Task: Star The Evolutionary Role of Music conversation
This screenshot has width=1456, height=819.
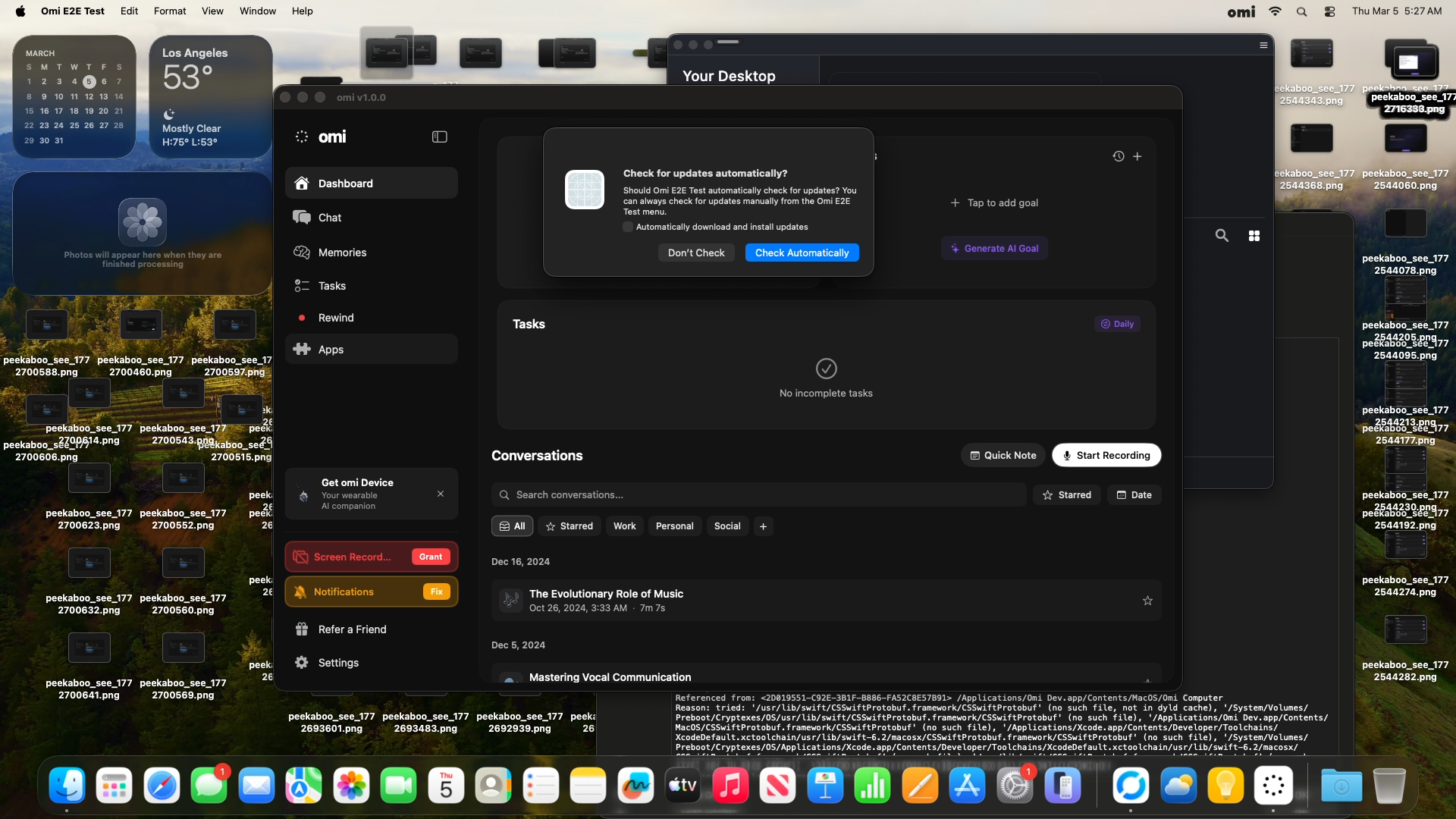Action: pyautogui.click(x=1147, y=601)
